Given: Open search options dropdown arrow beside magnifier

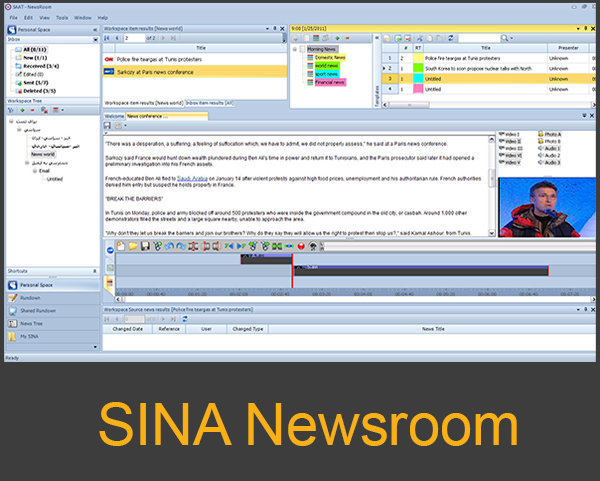Looking at the screenshot, I should pos(512,38).
